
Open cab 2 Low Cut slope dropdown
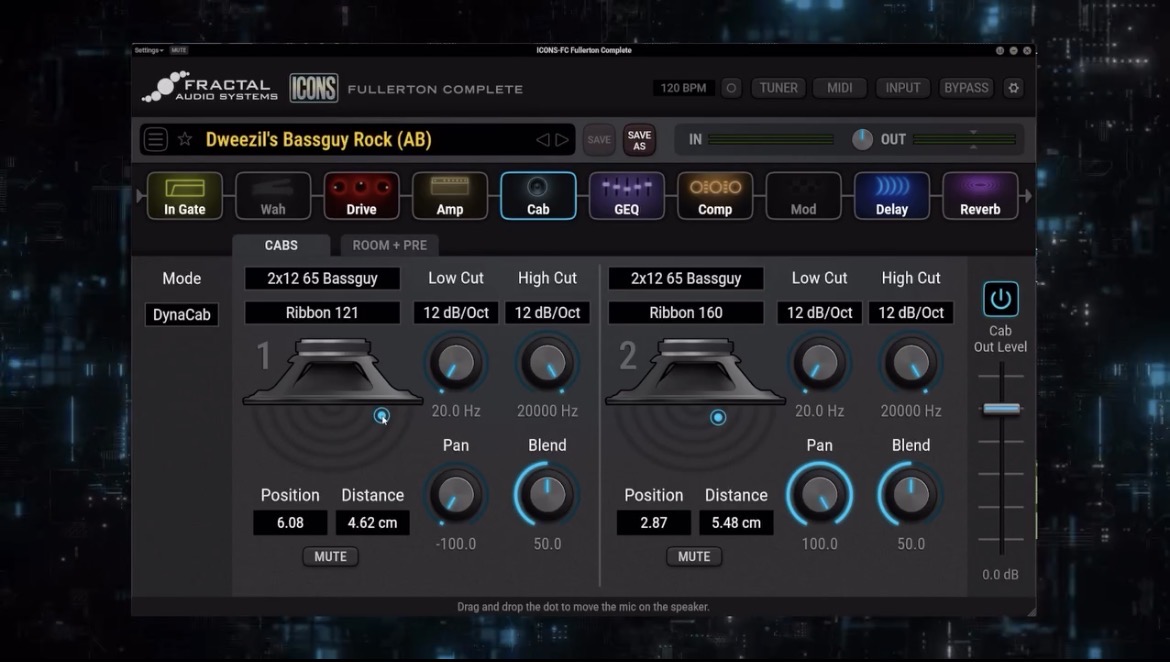(819, 313)
